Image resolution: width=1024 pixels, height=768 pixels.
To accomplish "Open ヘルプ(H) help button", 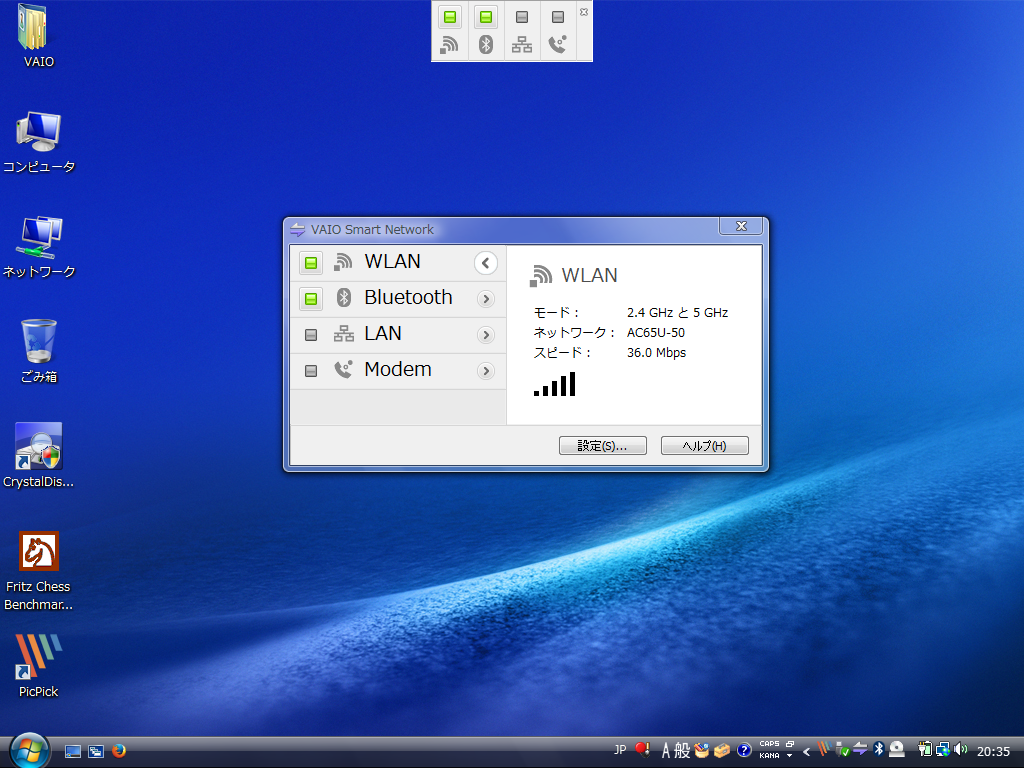I will click(x=705, y=445).
